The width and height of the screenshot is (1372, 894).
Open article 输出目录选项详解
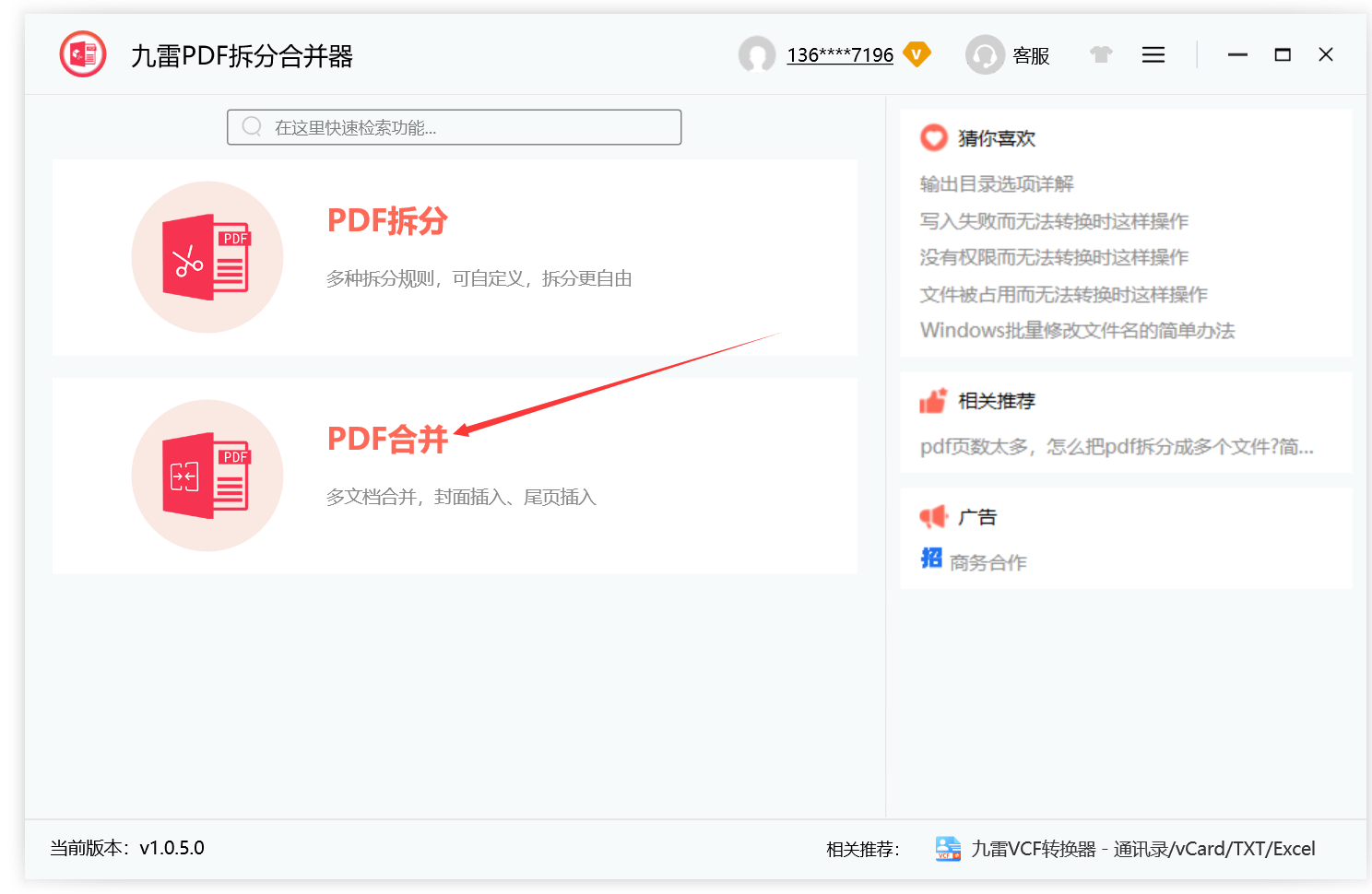[x=997, y=184]
